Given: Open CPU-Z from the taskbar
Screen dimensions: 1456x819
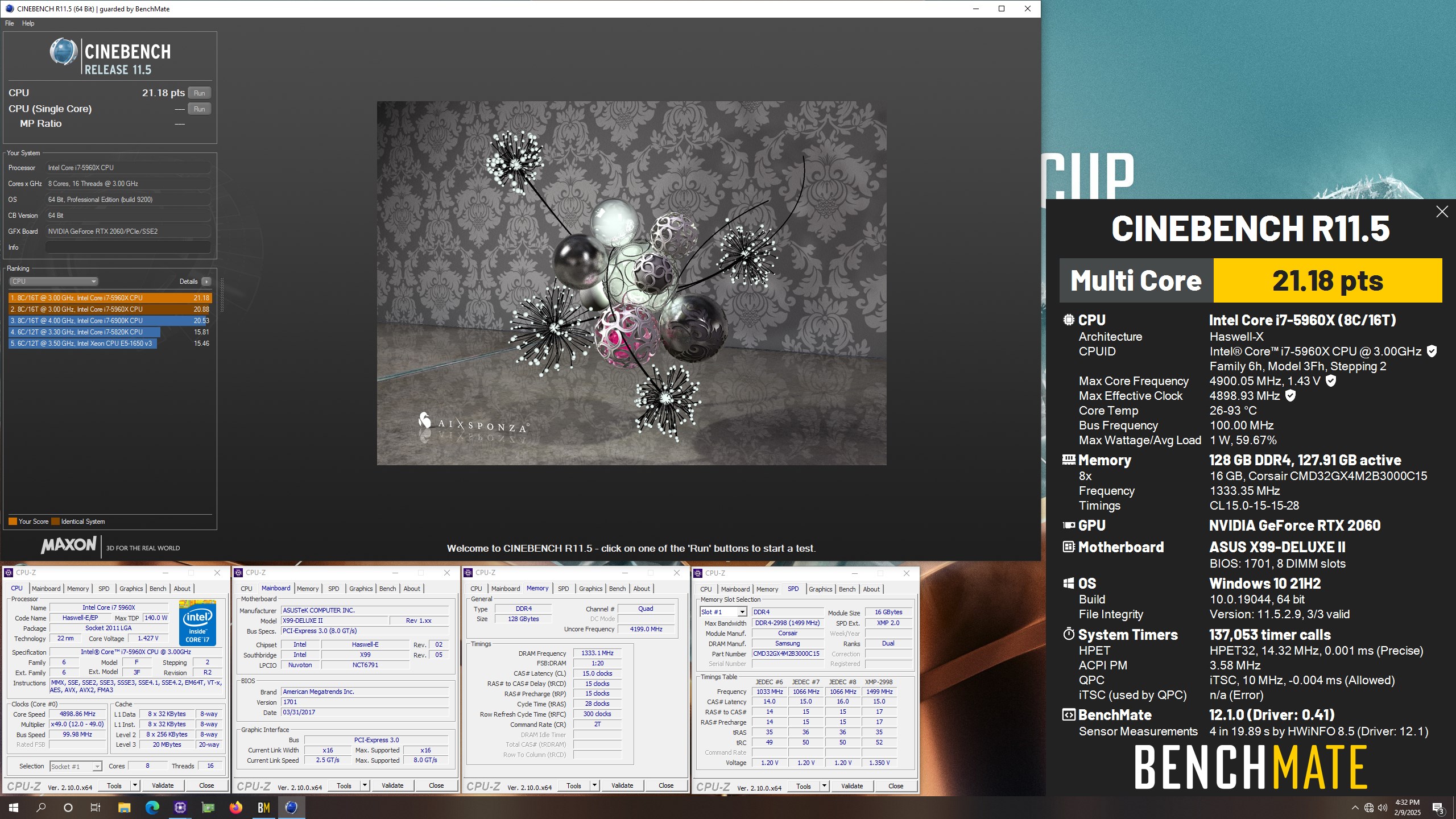Looking at the screenshot, I should tap(180, 807).
